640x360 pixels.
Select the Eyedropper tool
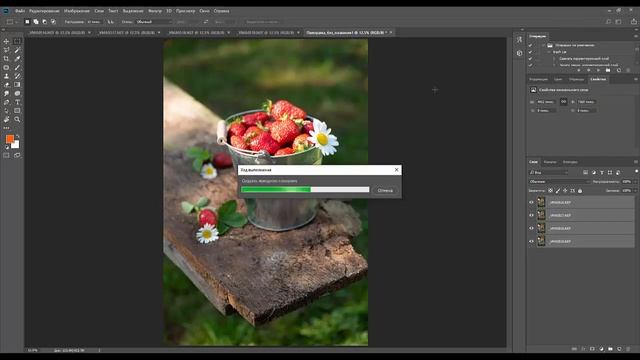click(x=17, y=59)
